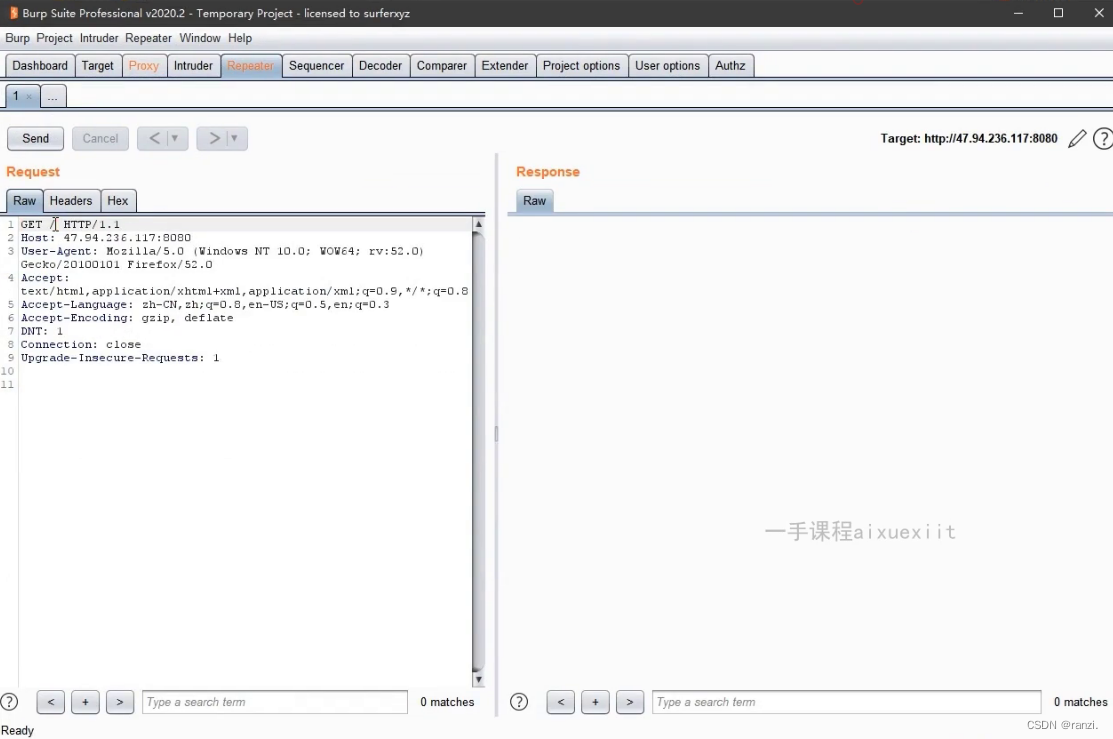The width and height of the screenshot is (1113, 739).
Task: Click the Target URL text
Action: 969,138
